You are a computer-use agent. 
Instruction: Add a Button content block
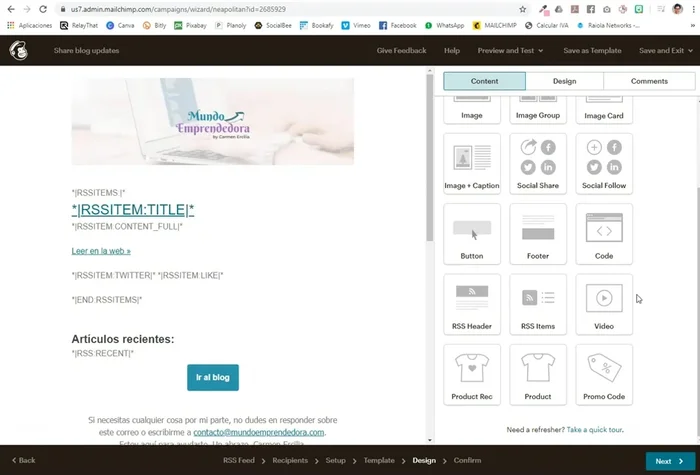coord(472,234)
